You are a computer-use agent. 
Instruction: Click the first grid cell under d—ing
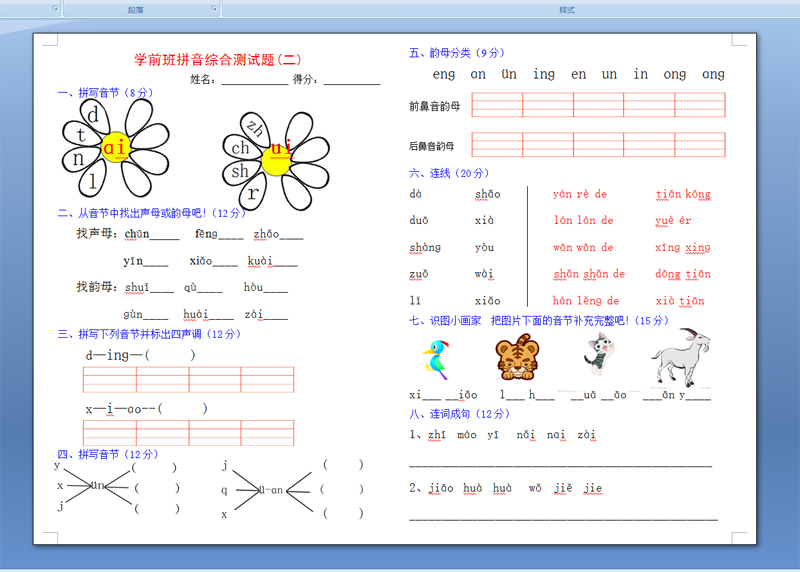[110, 380]
